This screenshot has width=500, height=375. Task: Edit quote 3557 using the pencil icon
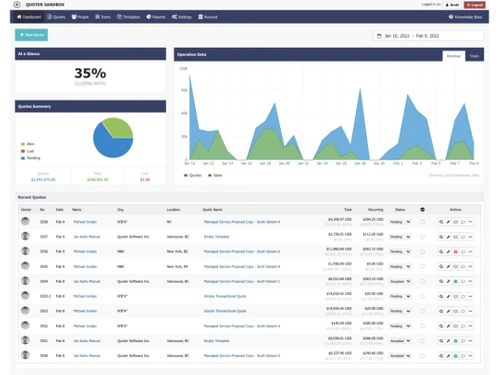[448, 237]
